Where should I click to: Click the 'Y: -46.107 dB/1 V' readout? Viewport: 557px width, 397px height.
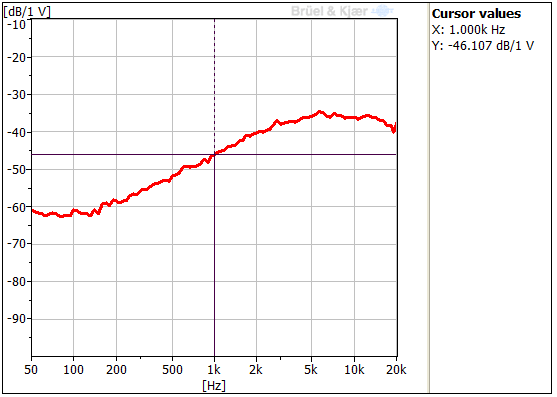483,45
